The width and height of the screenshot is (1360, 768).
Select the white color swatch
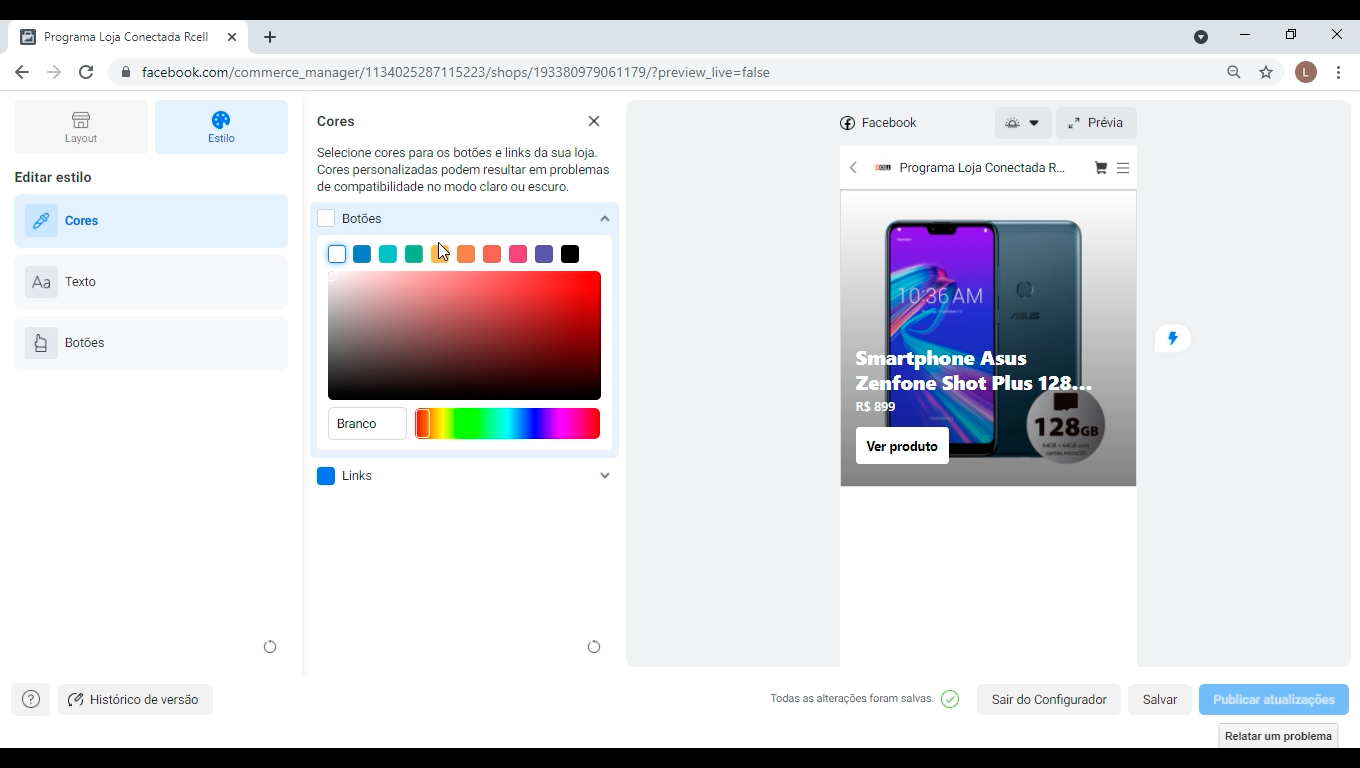point(337,254)
